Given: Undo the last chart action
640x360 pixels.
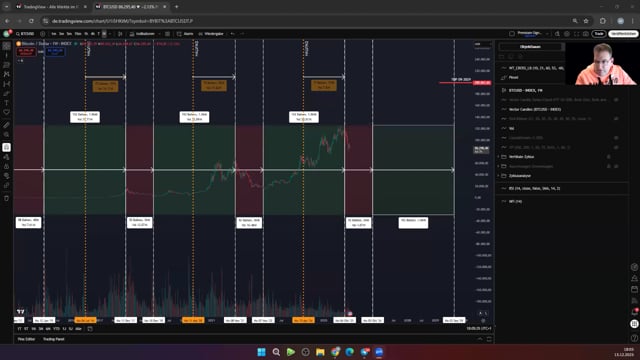Looking at the screenshot, I should point(233,34).
